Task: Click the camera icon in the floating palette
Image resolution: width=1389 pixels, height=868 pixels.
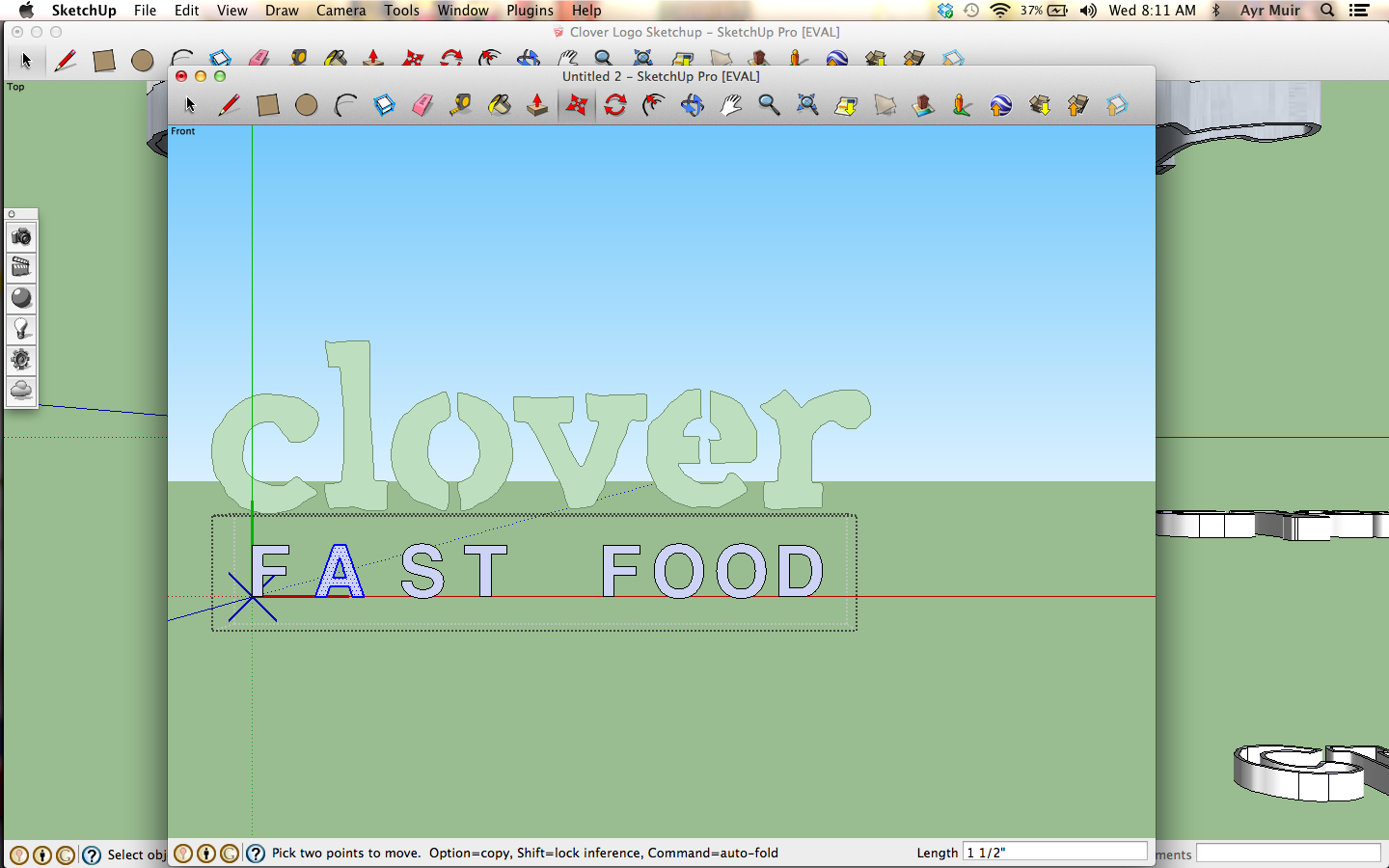Action: tap(21, 236)
